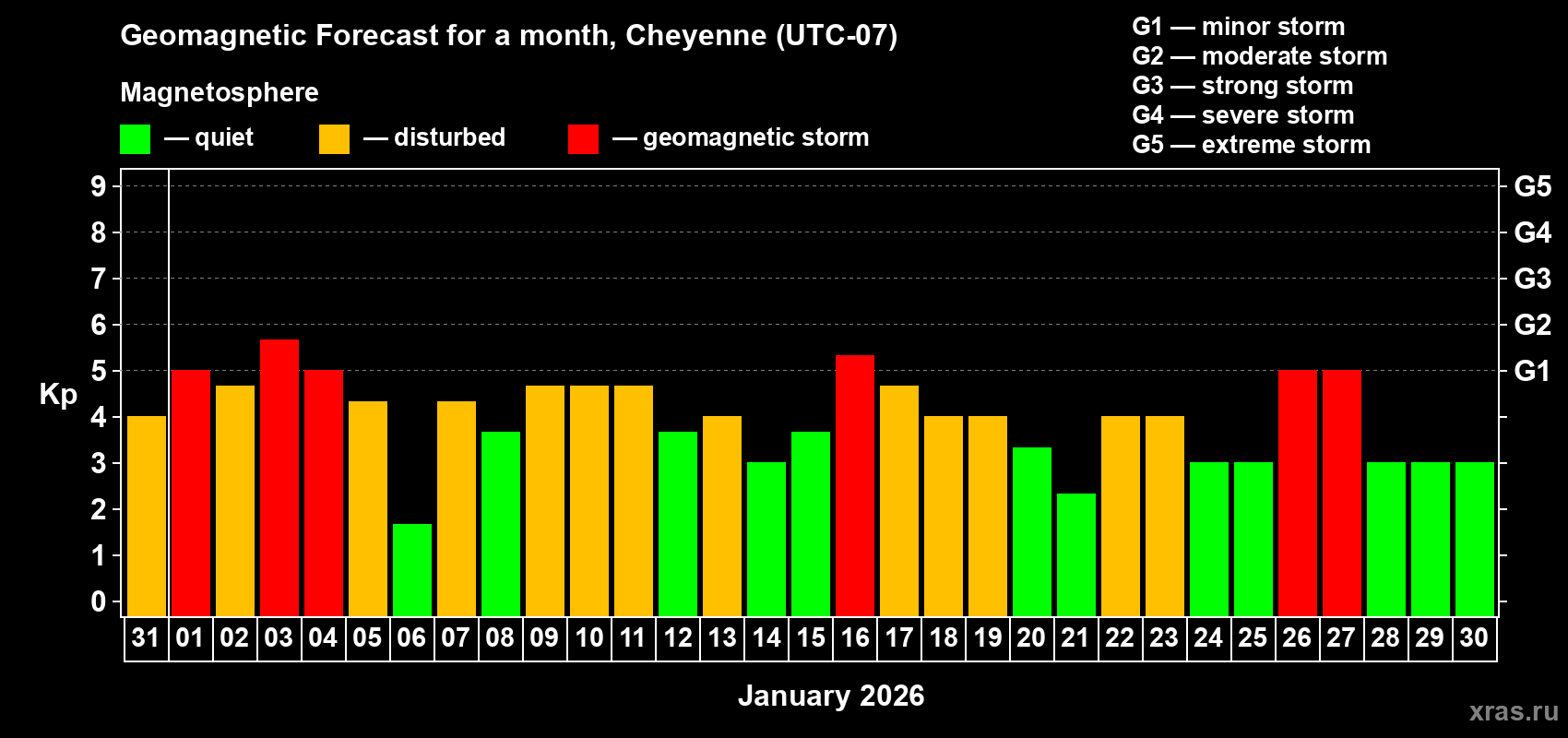Screen dimensions: 1568x738
Task: Click the red storm bar on January 16
Action: (855, 485)
